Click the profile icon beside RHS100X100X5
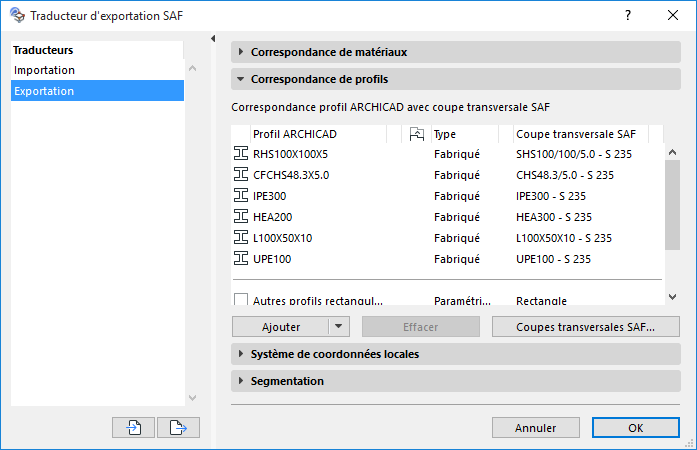The height and width of the screenshot is (450, 697). [x=241, y=153]
